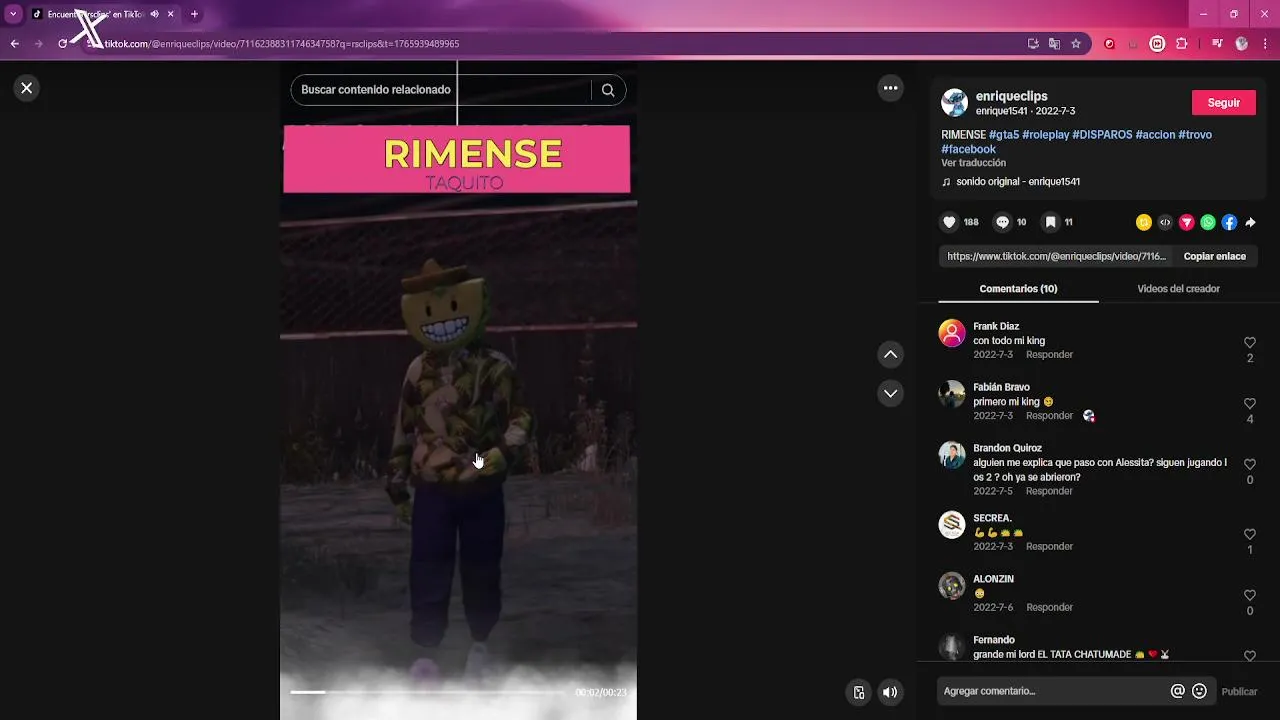
Task: Click the video link URL field
Action: tap(1056, 257)
